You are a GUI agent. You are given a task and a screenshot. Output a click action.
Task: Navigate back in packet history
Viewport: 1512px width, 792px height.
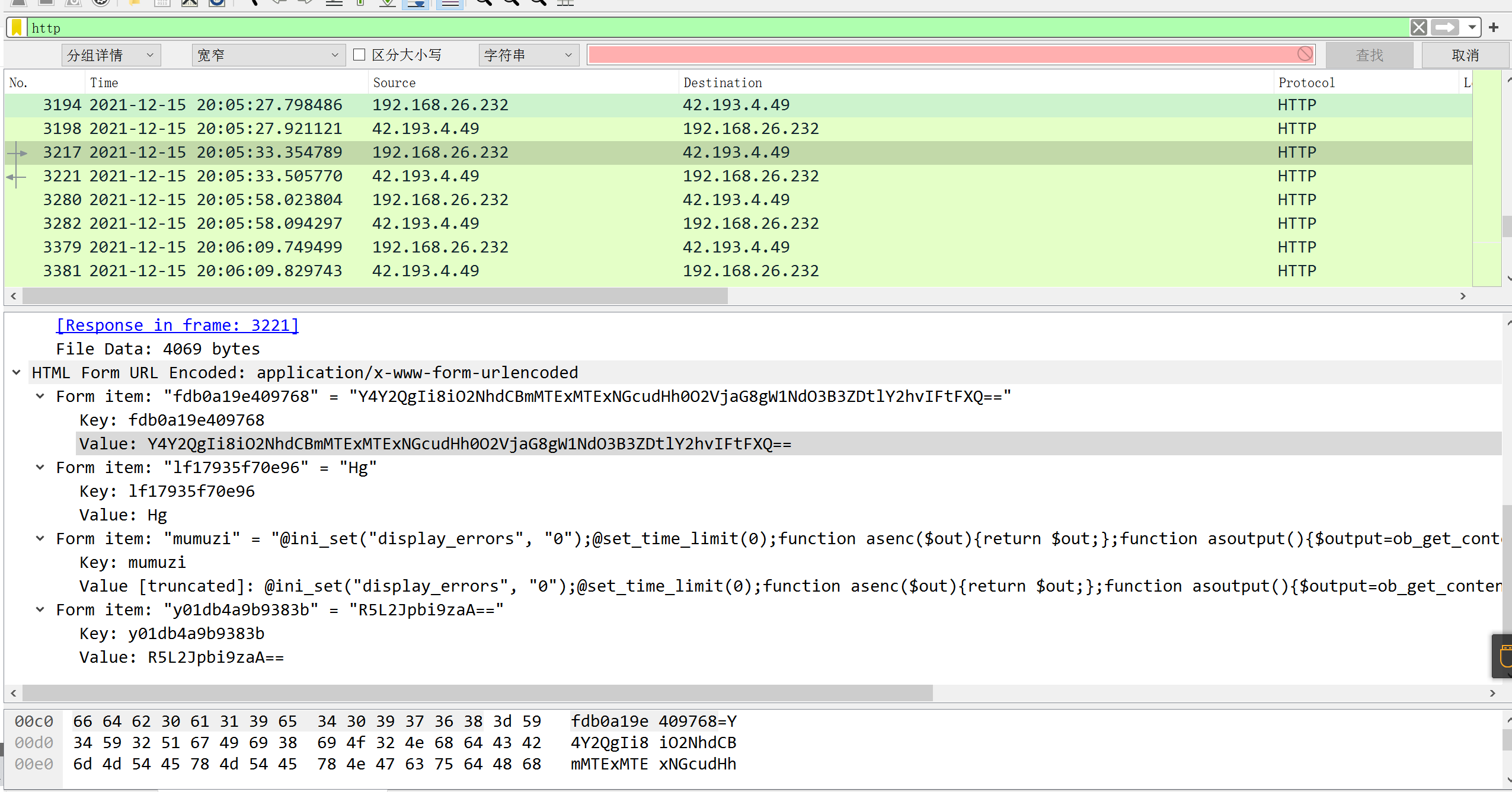click(x=280, y=3)
